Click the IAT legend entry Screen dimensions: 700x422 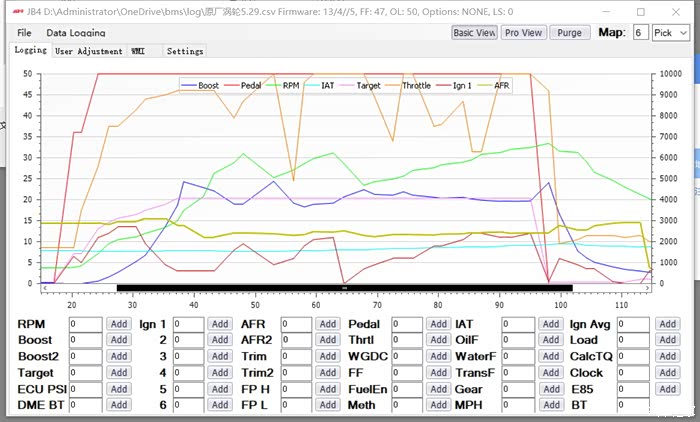pos(320,85)
